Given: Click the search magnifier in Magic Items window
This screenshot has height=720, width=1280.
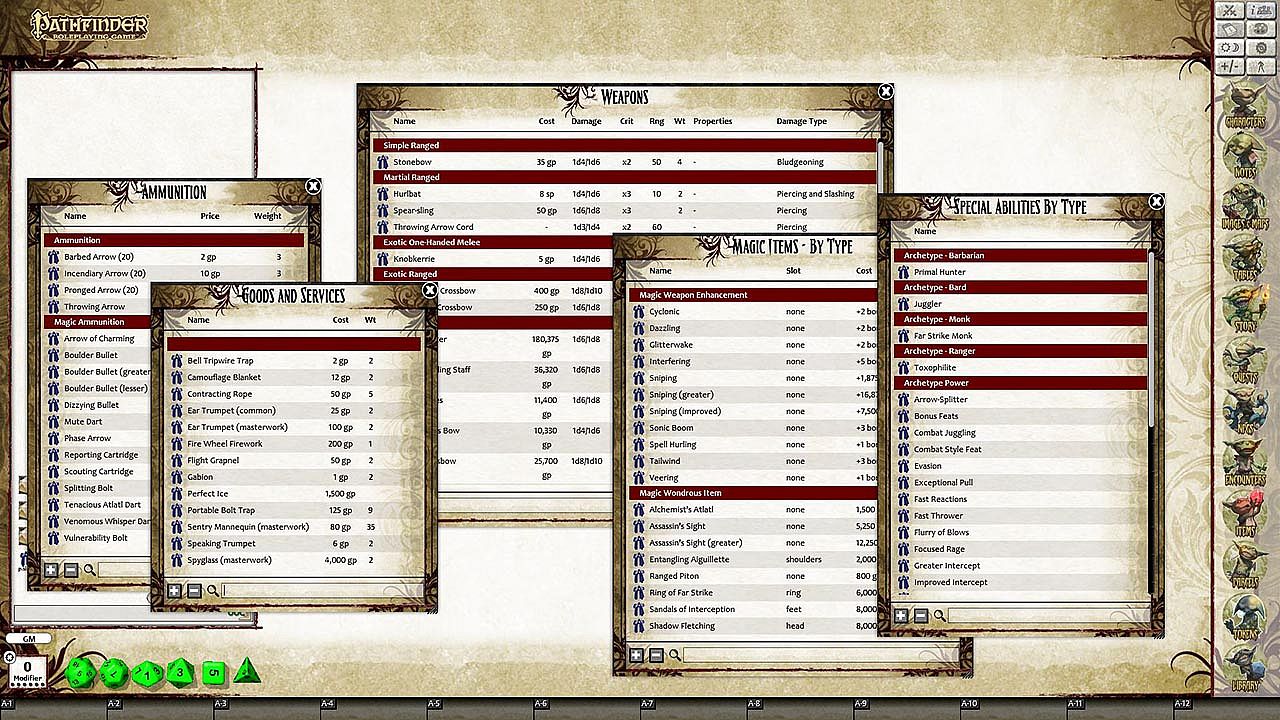Looking at the screenshot, I should [x=675, y=655].
